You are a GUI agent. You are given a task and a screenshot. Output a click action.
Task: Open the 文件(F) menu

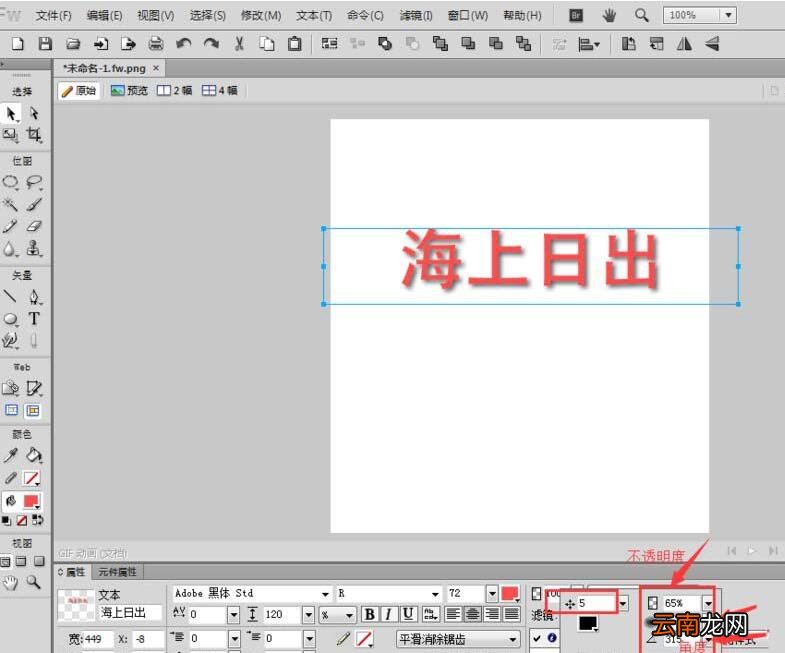pyautogui.click(x=54, y=16)
